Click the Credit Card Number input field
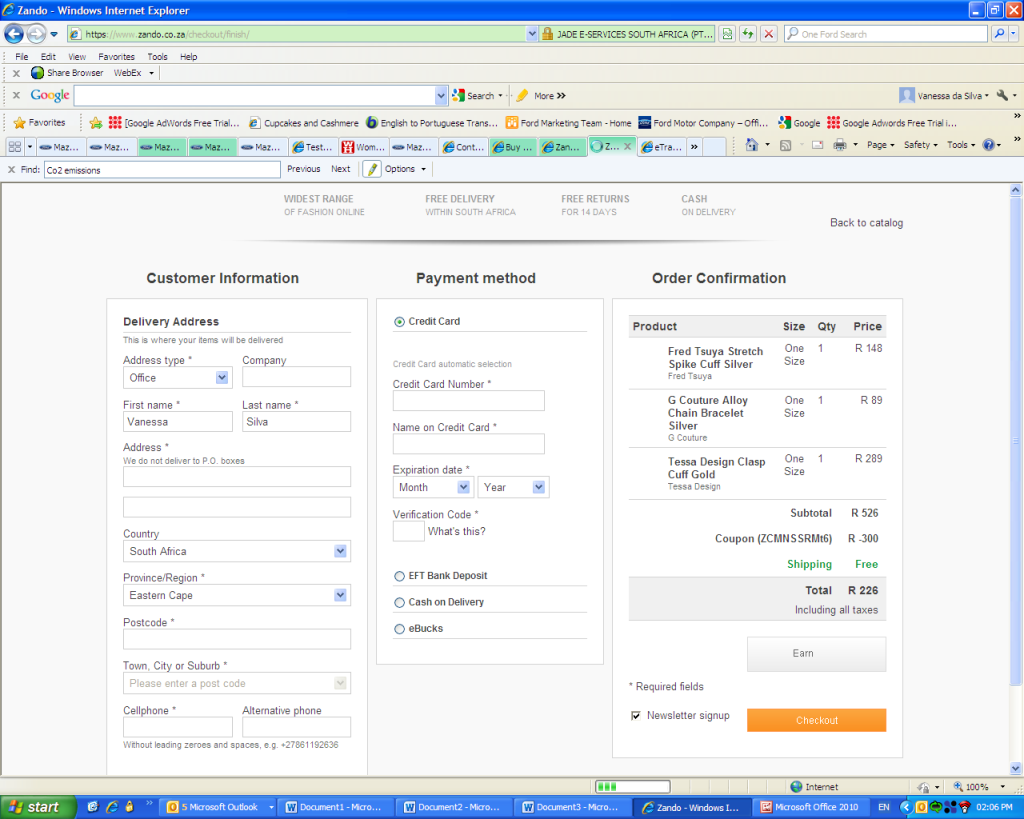 (468, 401)
